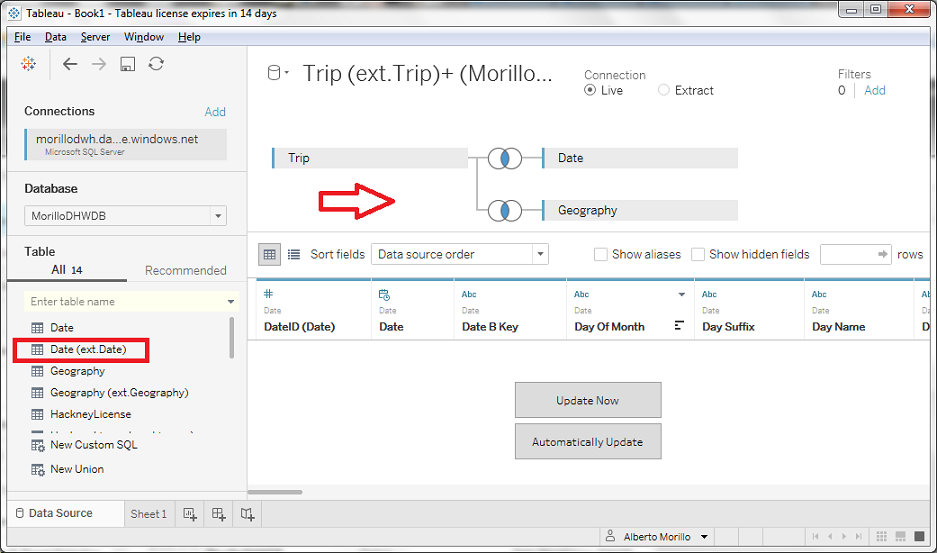Switch to metadata list view icon

pos(293,255)
